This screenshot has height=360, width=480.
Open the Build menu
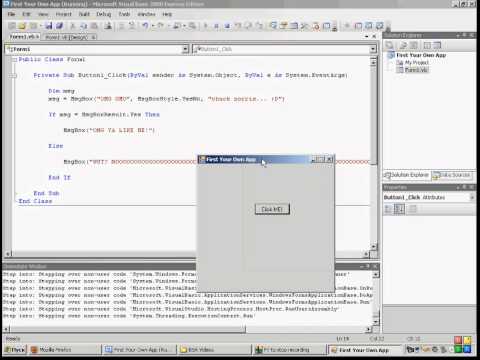tap(84, 14)
